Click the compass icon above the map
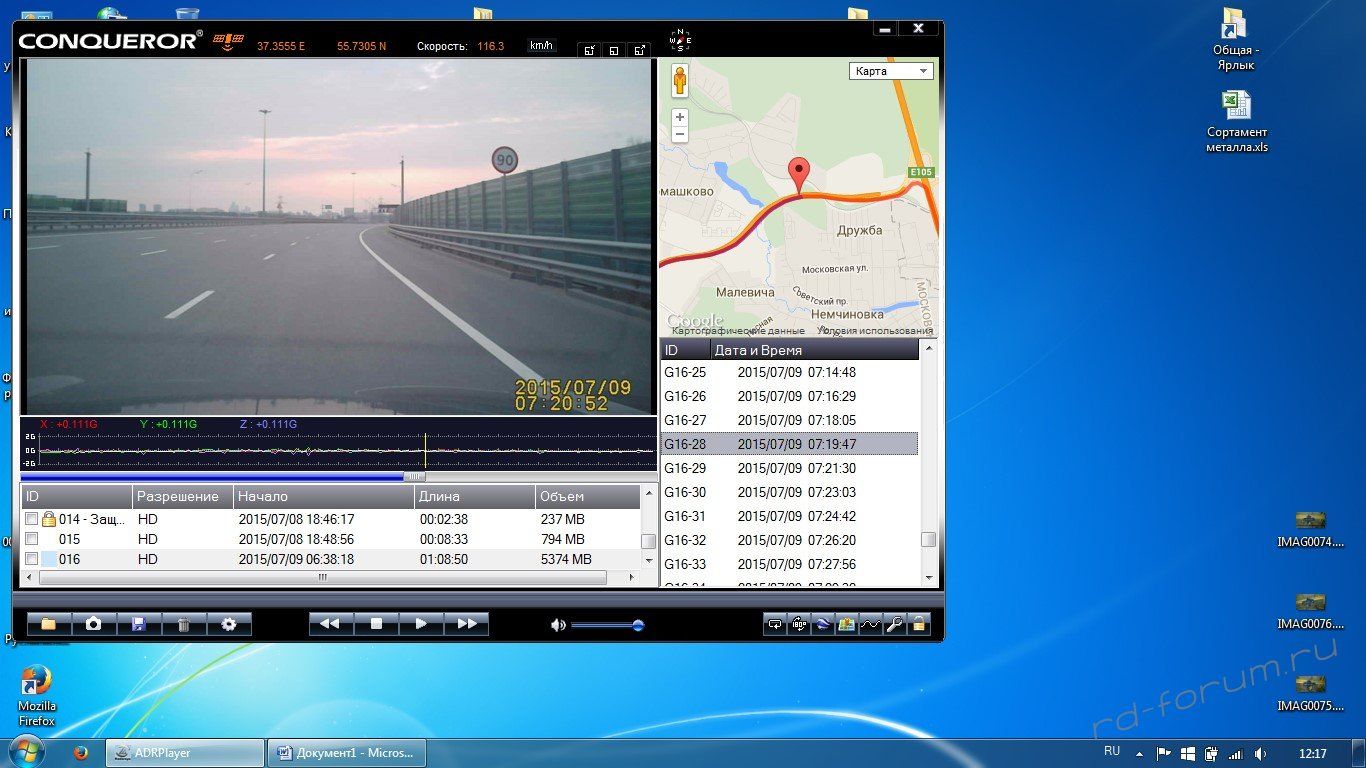Screen dimensions: 1366x768 pos(680,41)
